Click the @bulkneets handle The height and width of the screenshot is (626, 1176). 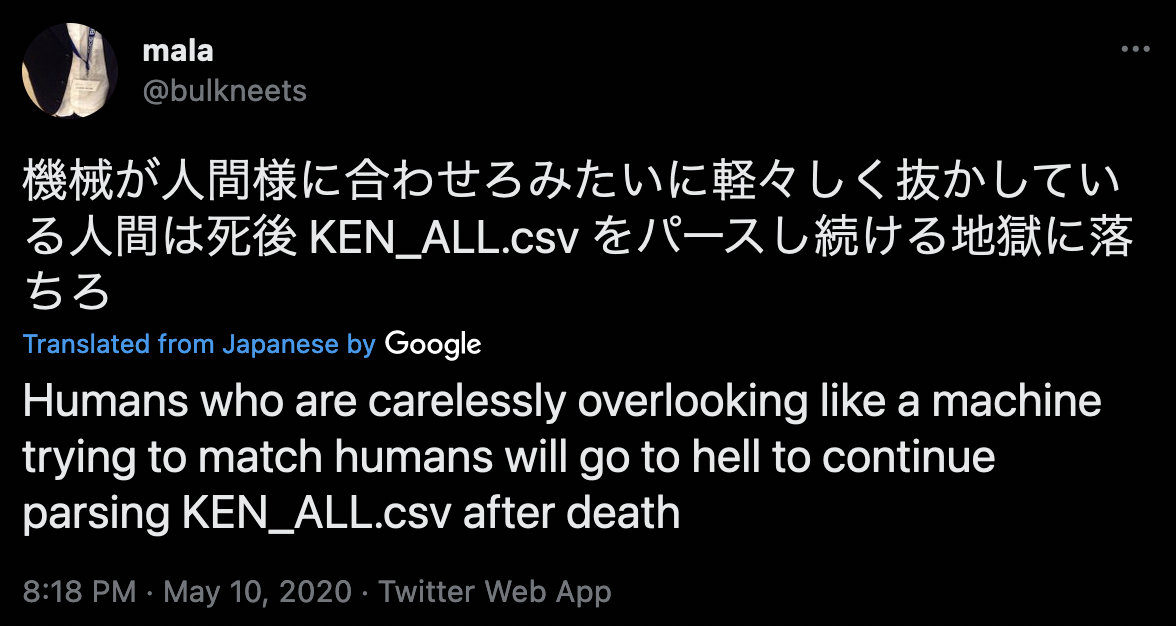(x=225, y=91)
